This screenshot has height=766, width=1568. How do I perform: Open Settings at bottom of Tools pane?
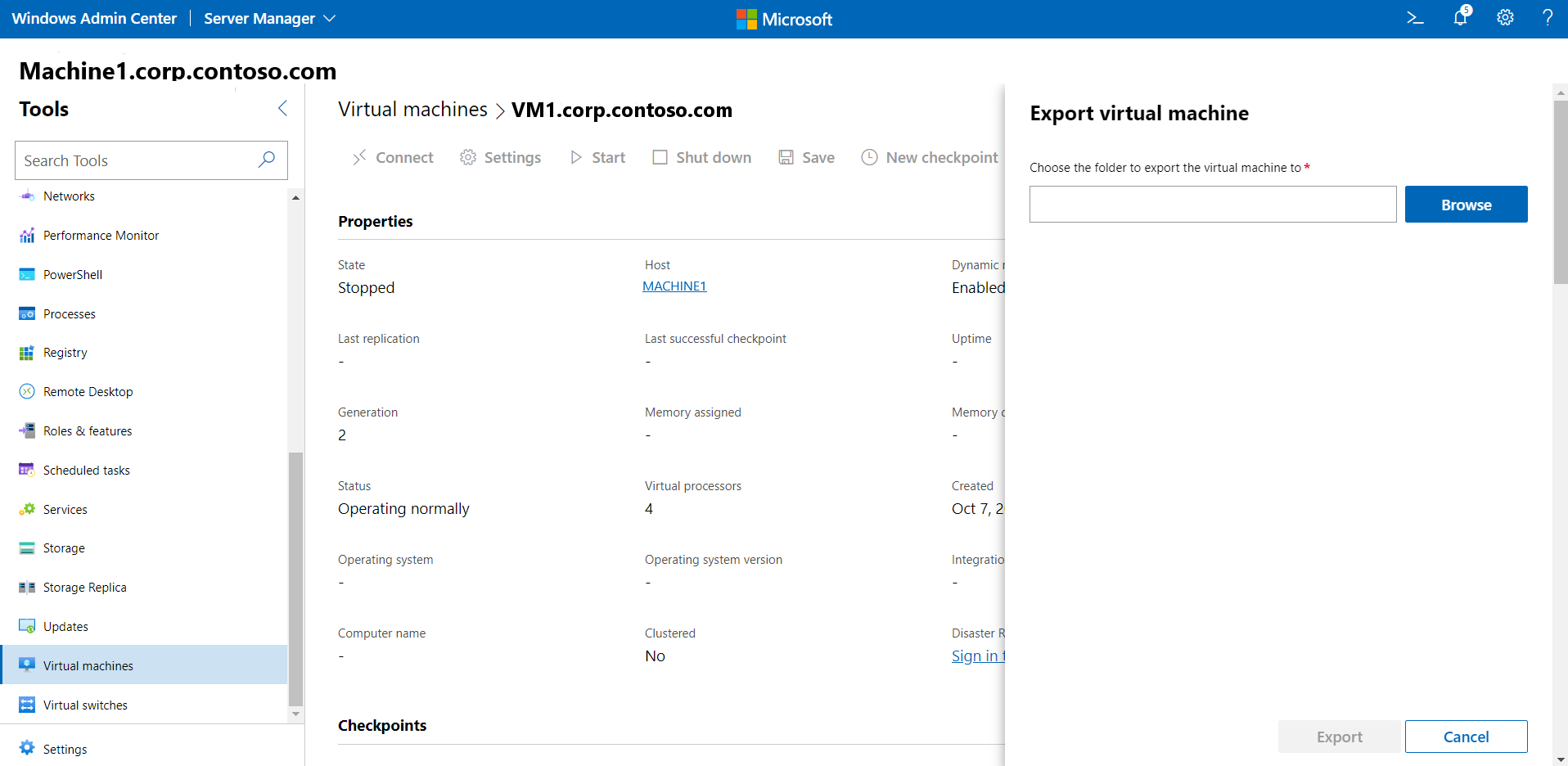[x=65, y=749]
